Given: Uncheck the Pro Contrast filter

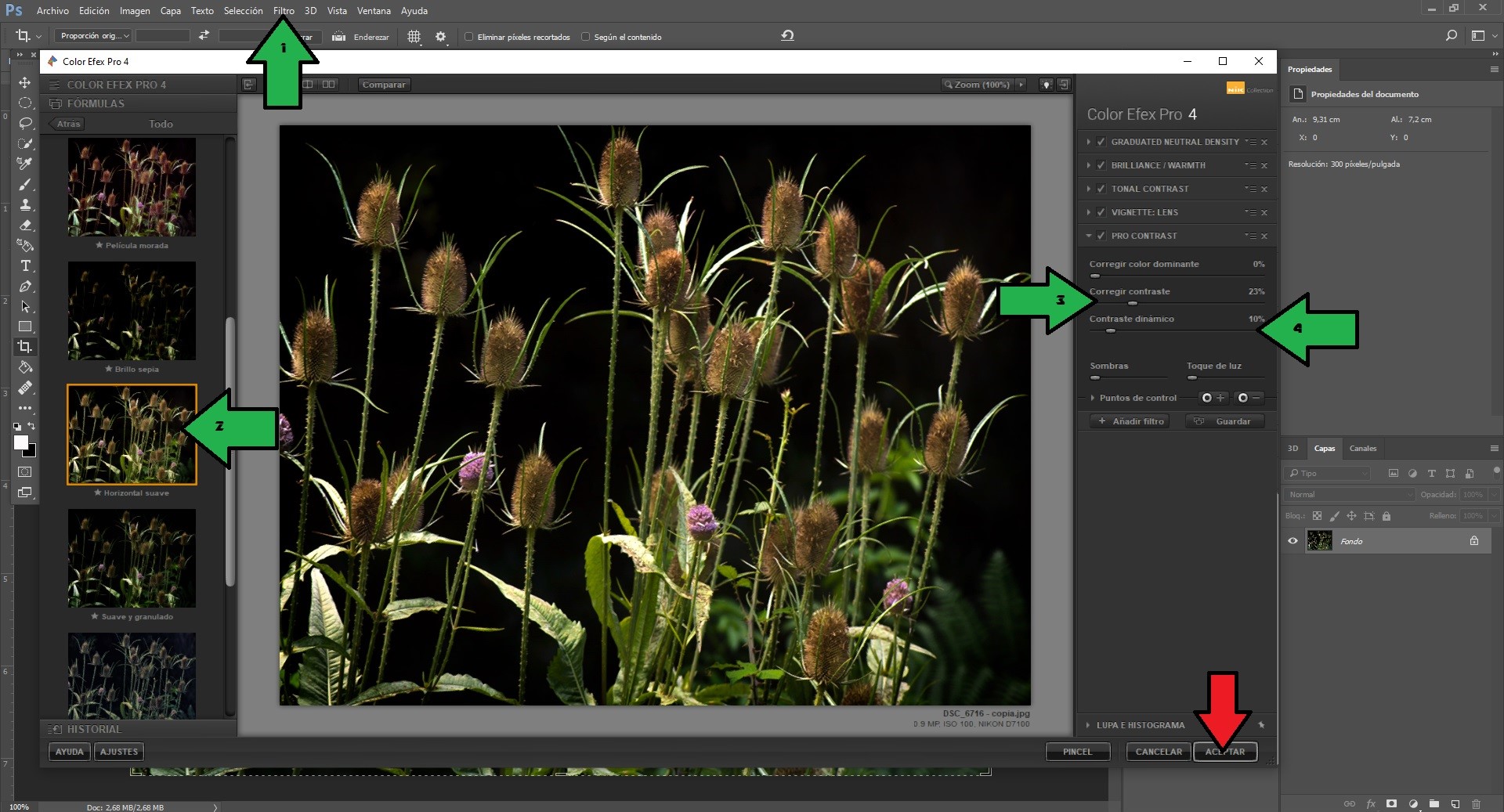Looking at the screenshot, I should click(x=1101, y=236).
